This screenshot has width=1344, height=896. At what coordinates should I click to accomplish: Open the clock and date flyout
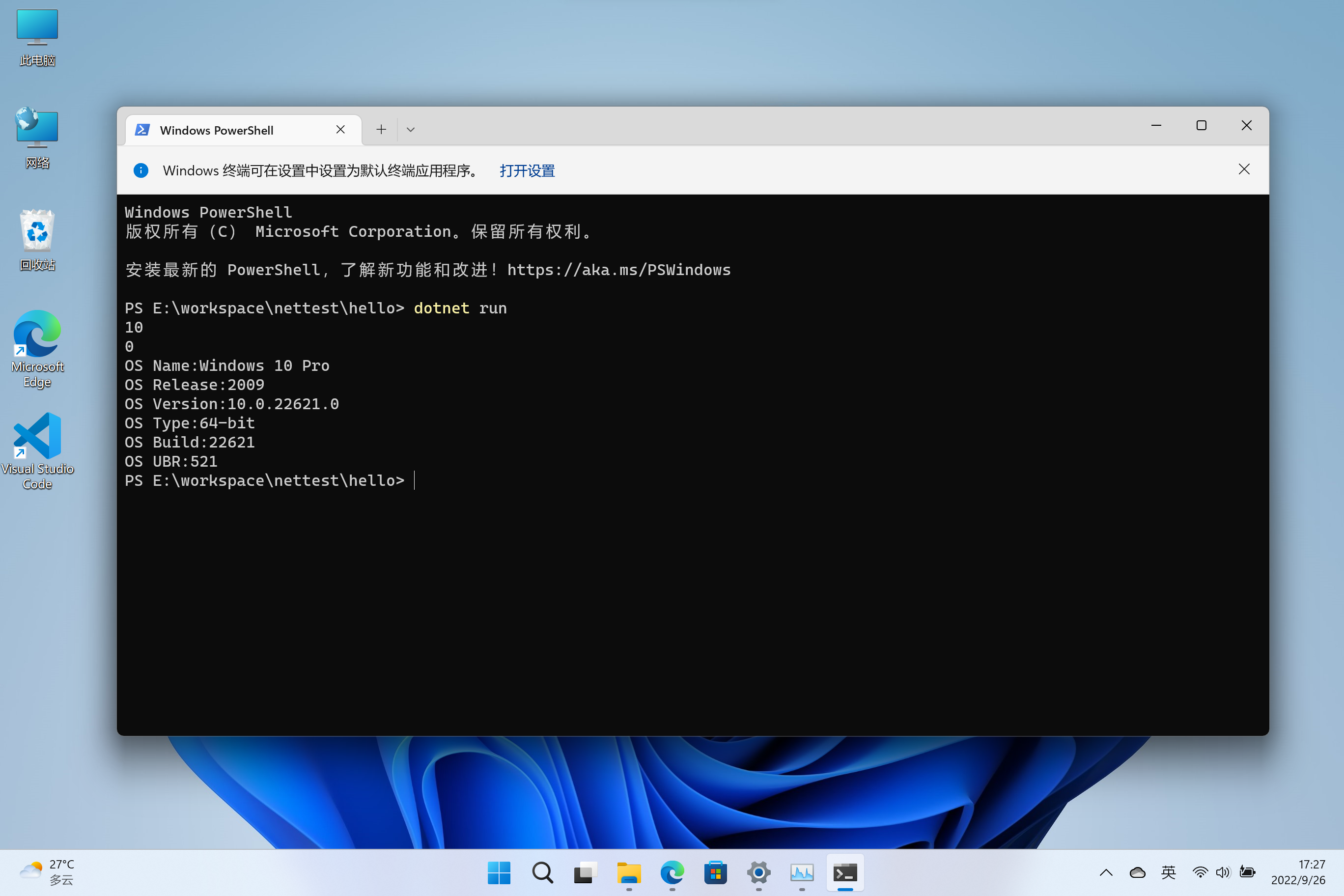point(1298,872)
